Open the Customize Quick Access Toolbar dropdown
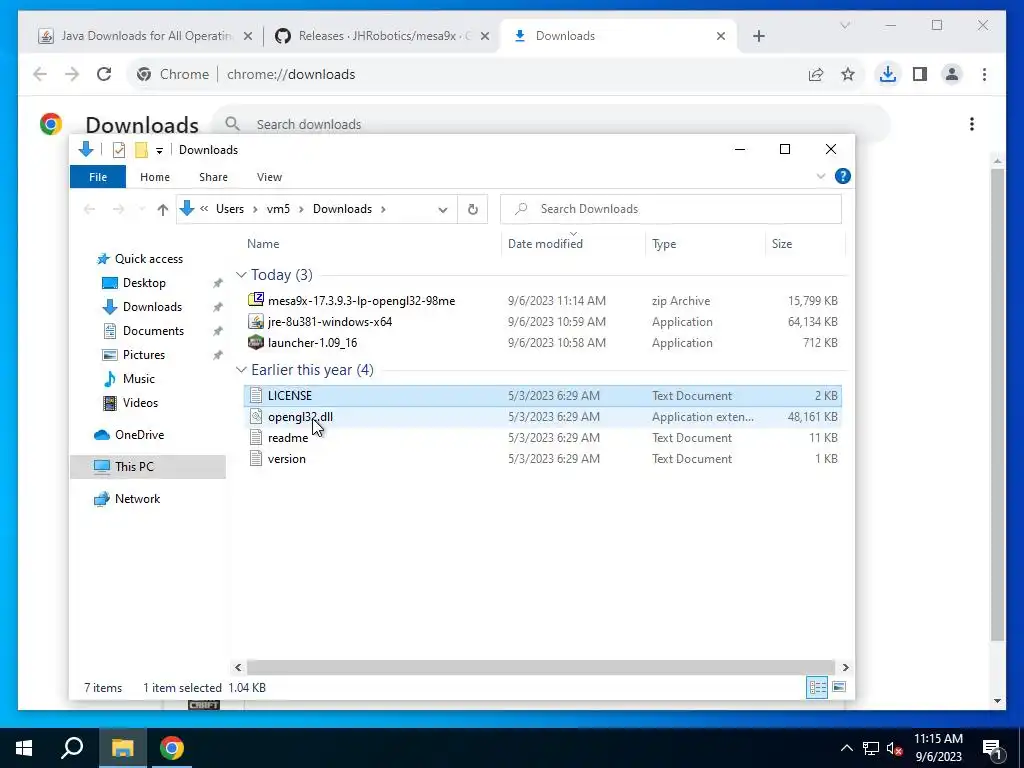The width and height of the screenshot is (1024, 768). (x=159, y=151)
